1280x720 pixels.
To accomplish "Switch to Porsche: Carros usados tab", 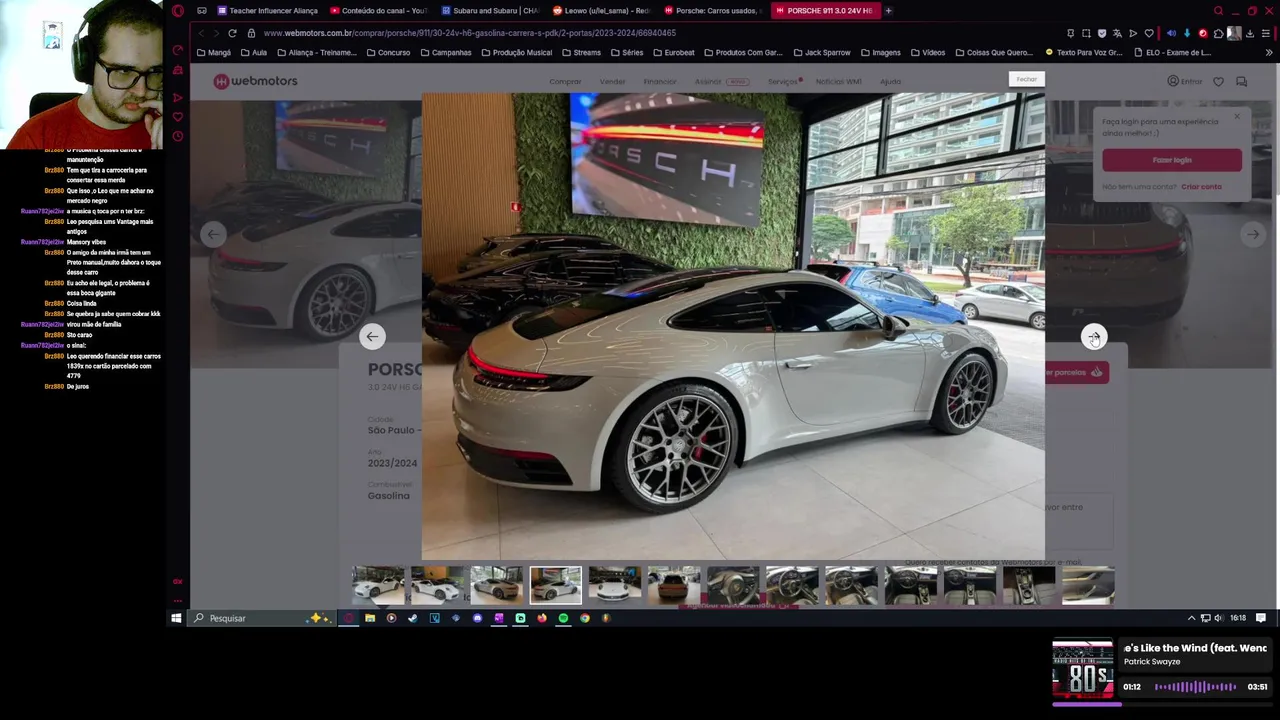I will click(x=712, y=10).
